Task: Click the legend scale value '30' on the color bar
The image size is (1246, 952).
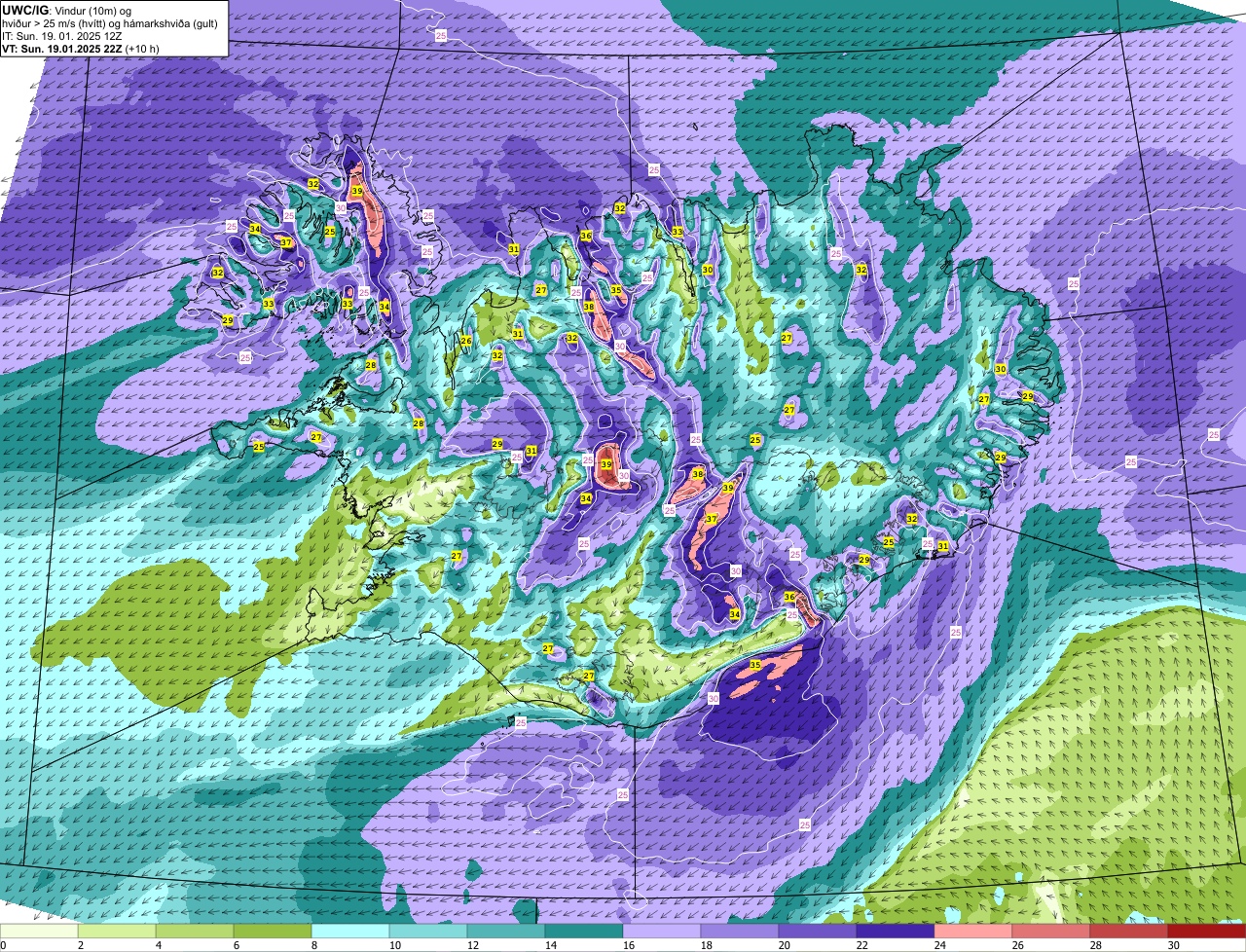Action: (1174, 945)
